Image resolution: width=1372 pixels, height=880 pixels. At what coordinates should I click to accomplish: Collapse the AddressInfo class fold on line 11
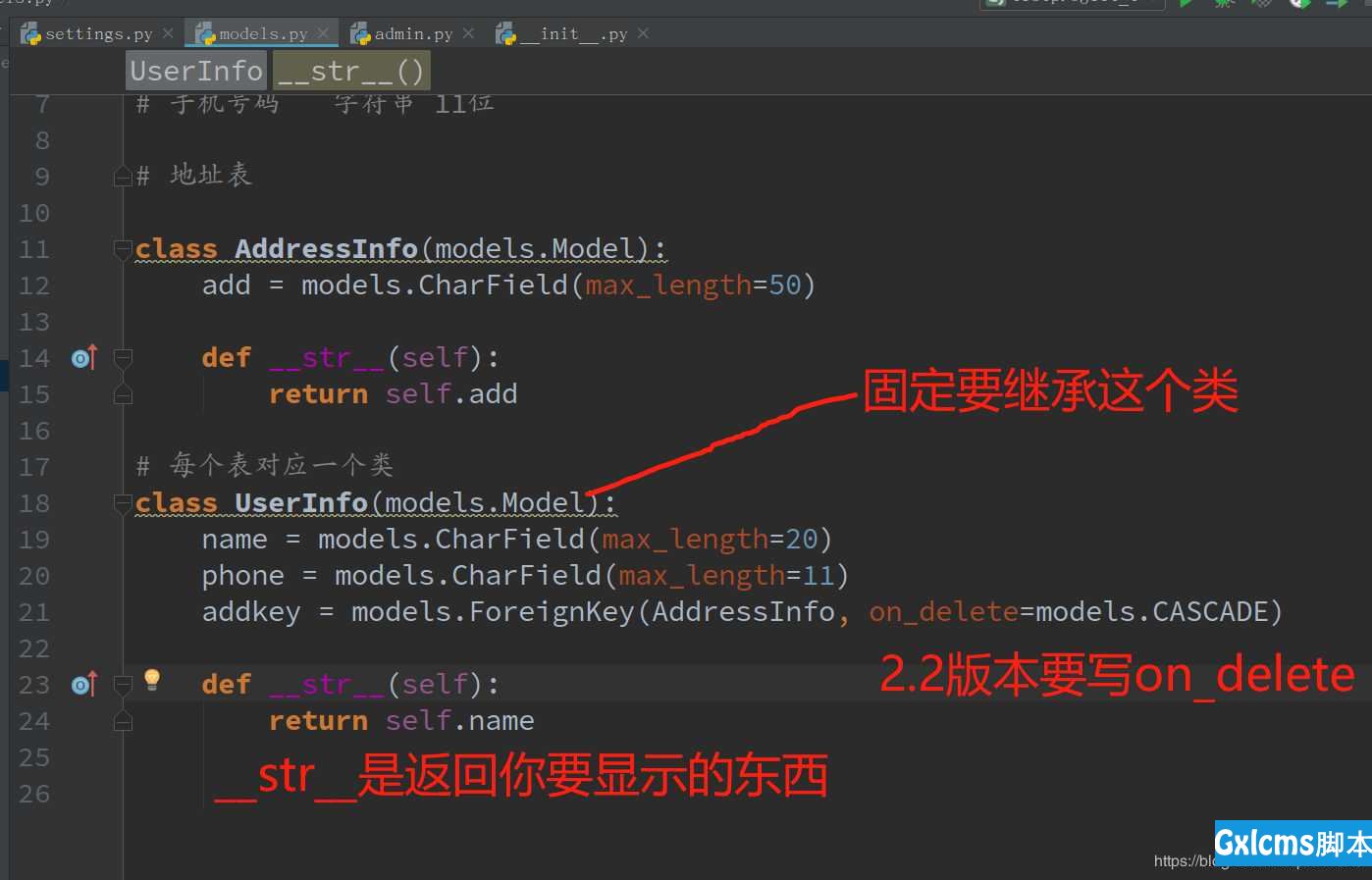click(x=123, y=249)
